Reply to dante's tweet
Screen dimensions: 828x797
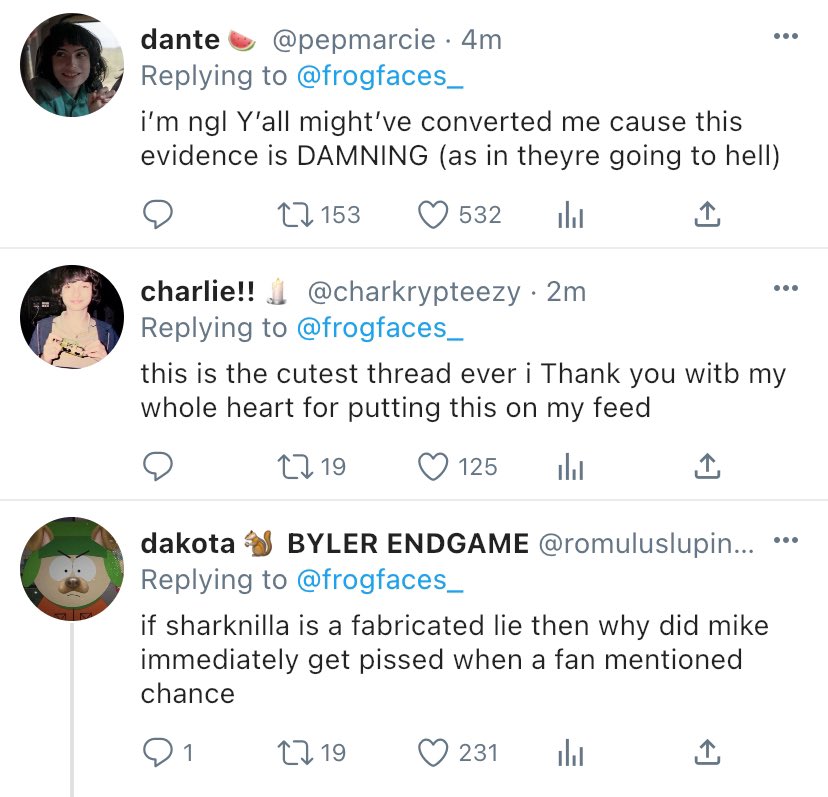tap(158, 214)
